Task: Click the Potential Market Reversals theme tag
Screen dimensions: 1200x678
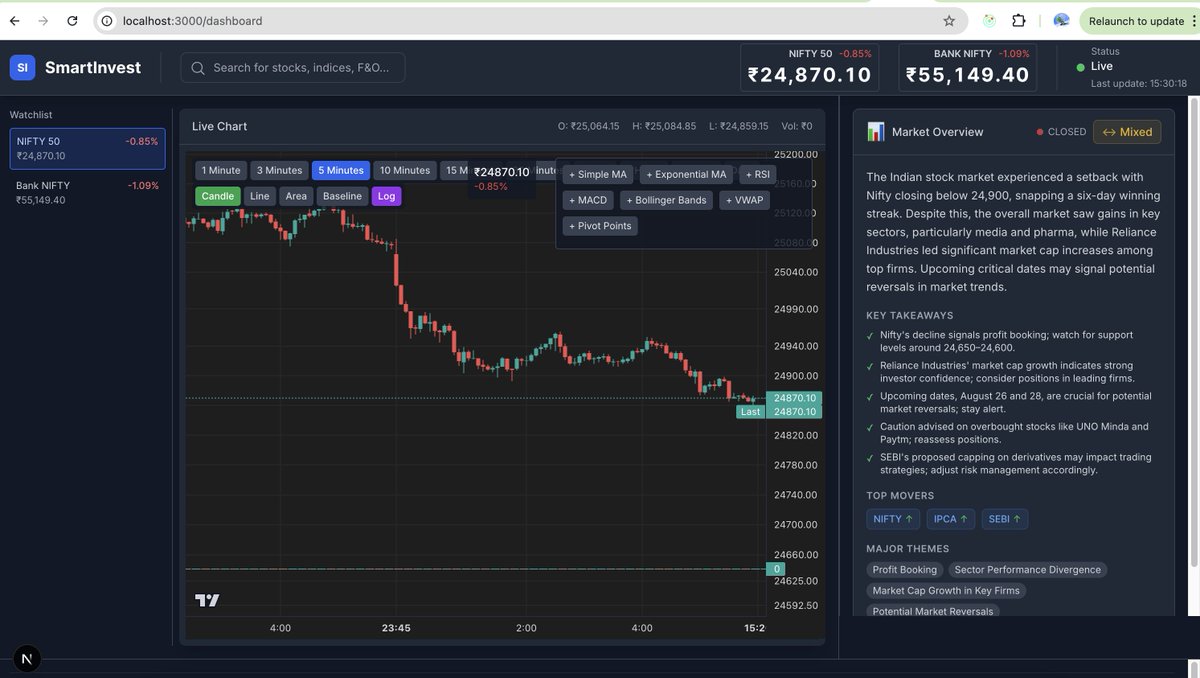Action: click(x=933, y=611)
